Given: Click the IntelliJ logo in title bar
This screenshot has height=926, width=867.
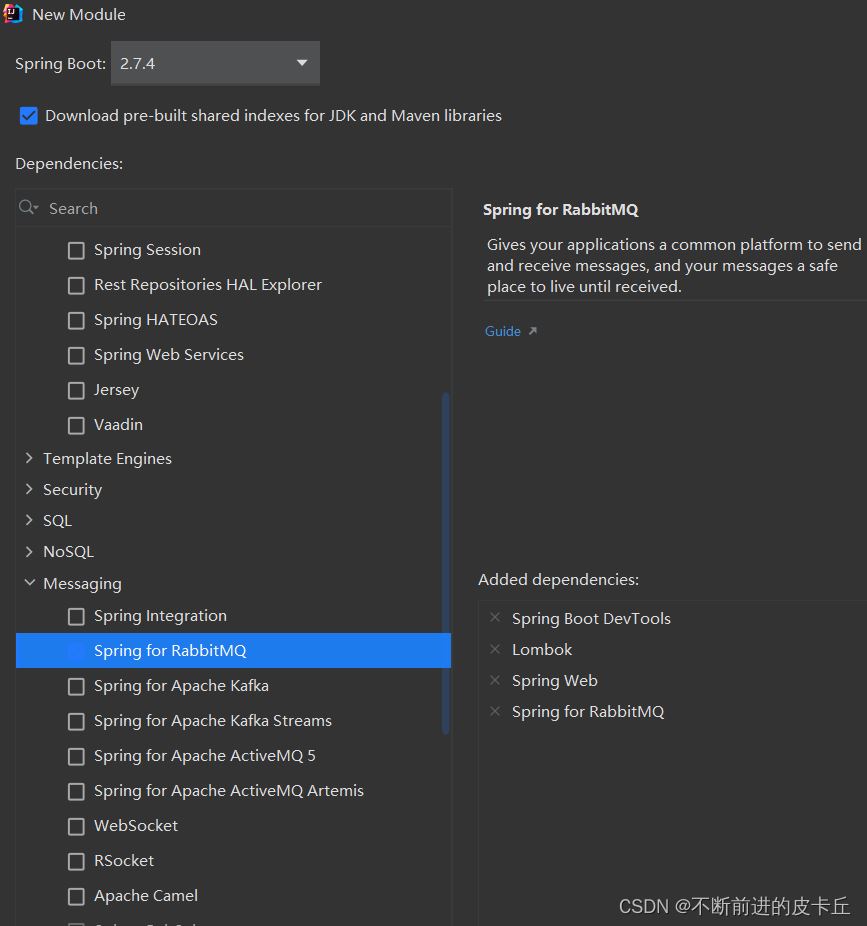Looking at the screenshot, I should 14,14.
